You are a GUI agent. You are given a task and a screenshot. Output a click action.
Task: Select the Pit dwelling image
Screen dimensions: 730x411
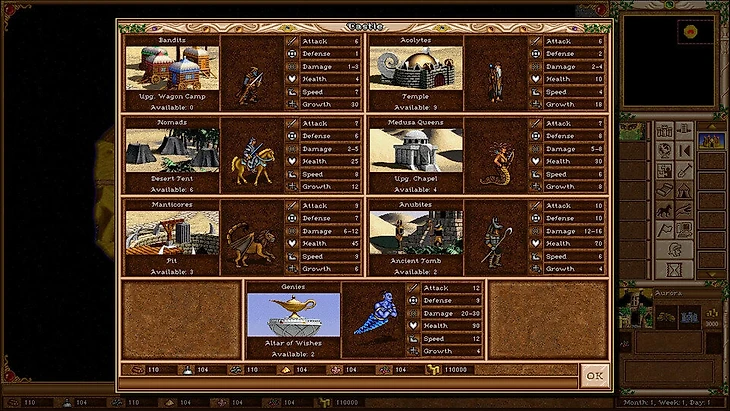pyautogui.click(x=172, y=232)
